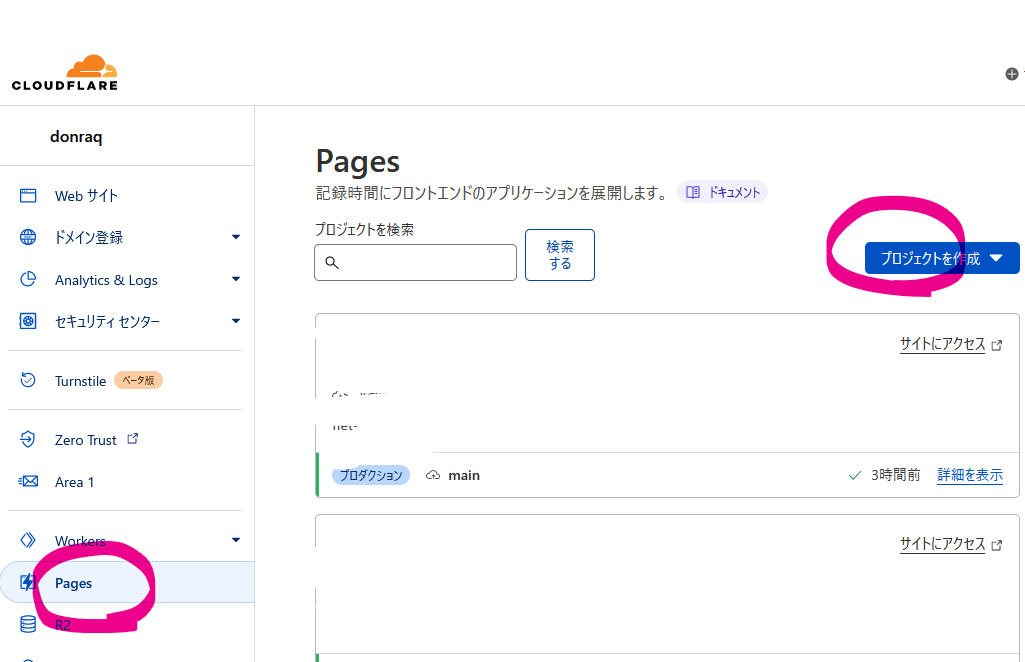
Task: Click the Zero Trust shield icon
Action: [x=28, y=439]
